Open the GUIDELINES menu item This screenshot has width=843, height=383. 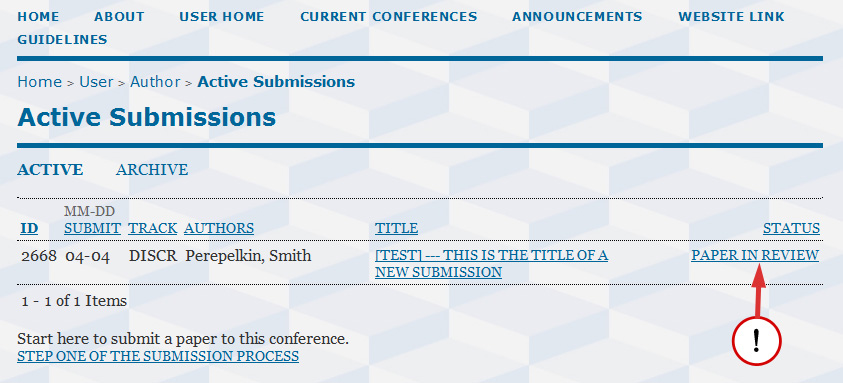pyautogui.click(x=62, y=40)
